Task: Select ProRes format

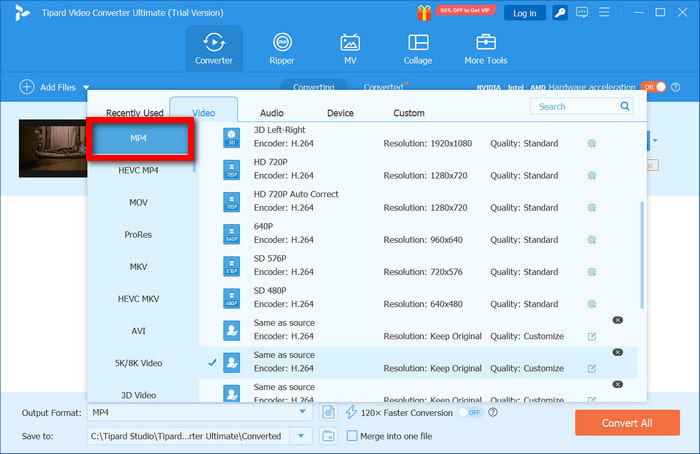Action: (138, 234)
